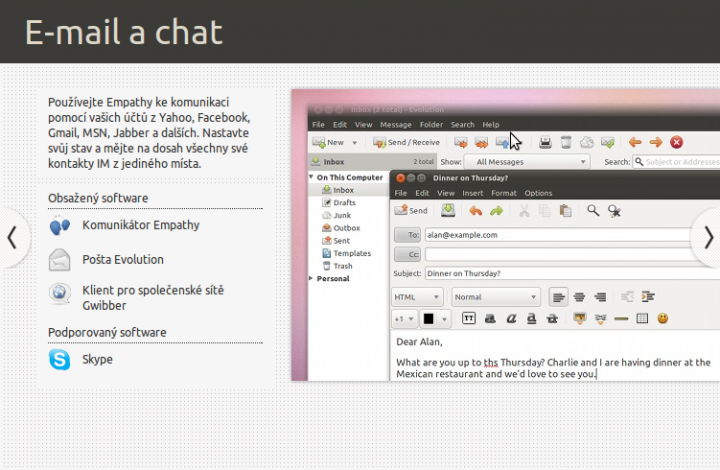Click the Not Junk checkmark icon
This screenshot has height=470, width=720.
point(608,143)
